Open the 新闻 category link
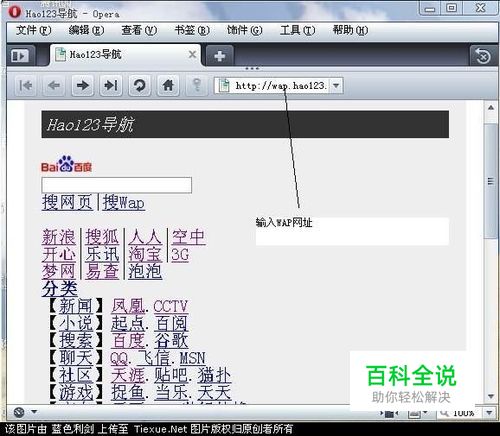Viewport: 500px width, 436px height. coord(76,306)
